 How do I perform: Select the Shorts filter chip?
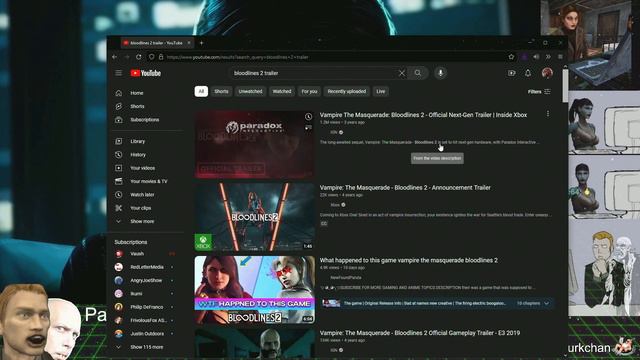point(221,91)
